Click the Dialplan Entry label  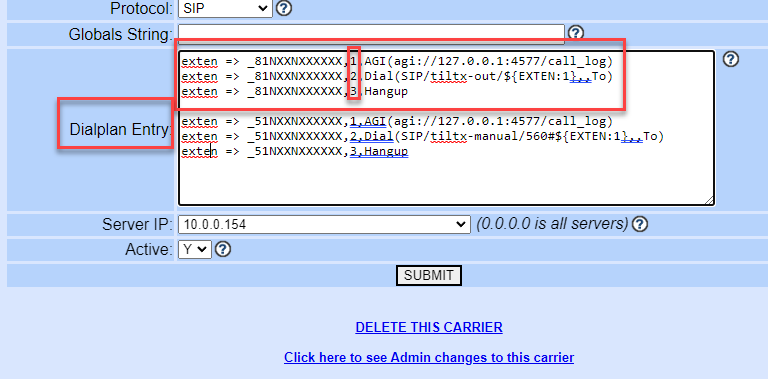[121, 130]
